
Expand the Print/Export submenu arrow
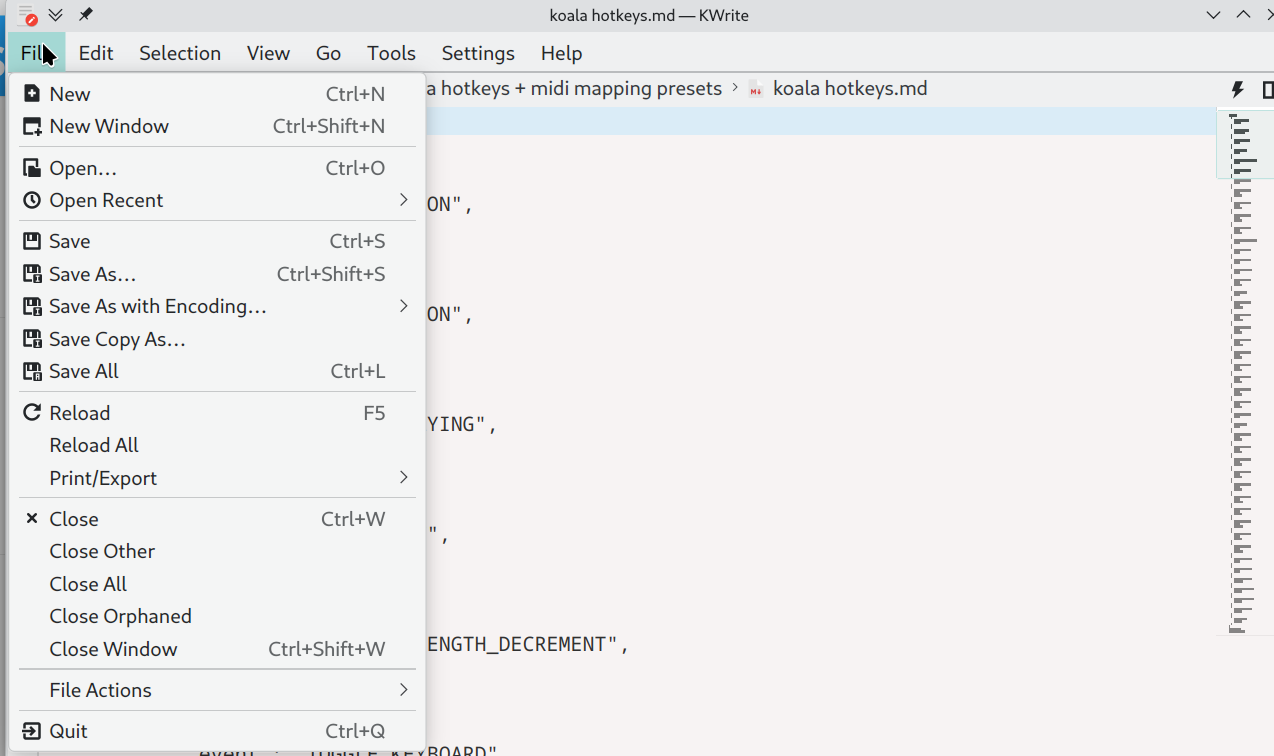[404, 477]
